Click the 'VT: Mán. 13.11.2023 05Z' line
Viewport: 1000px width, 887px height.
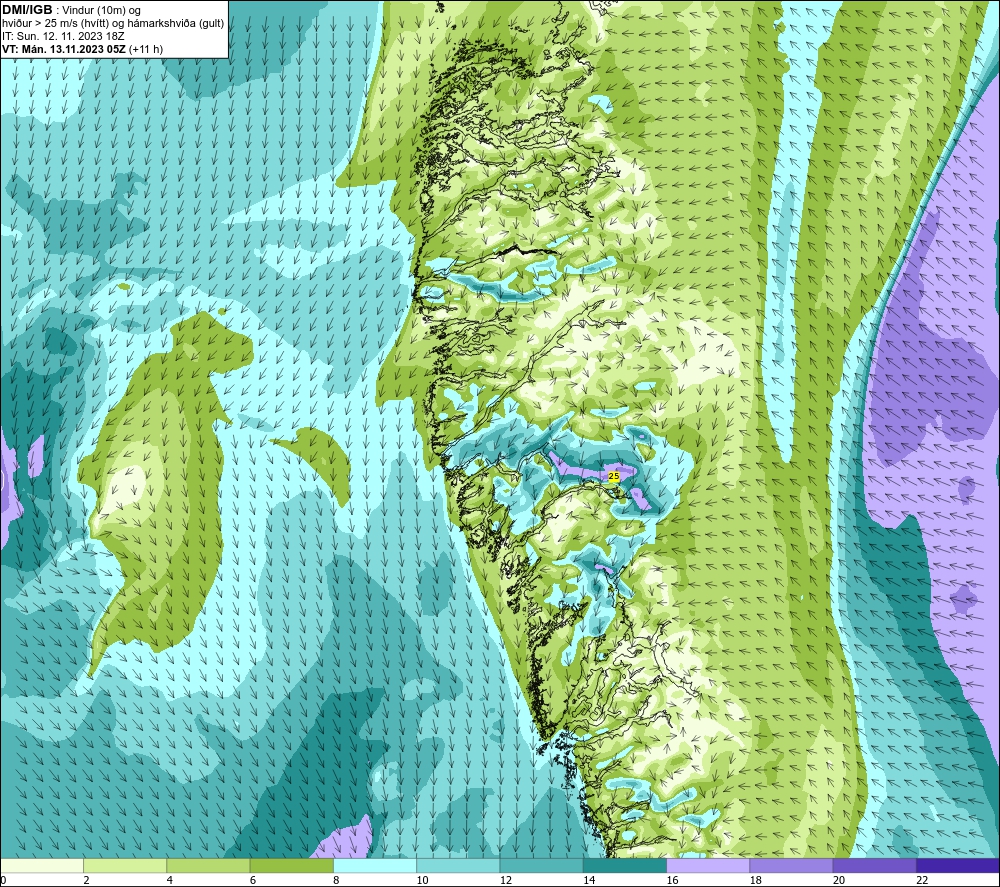click(x=64, y=49)
